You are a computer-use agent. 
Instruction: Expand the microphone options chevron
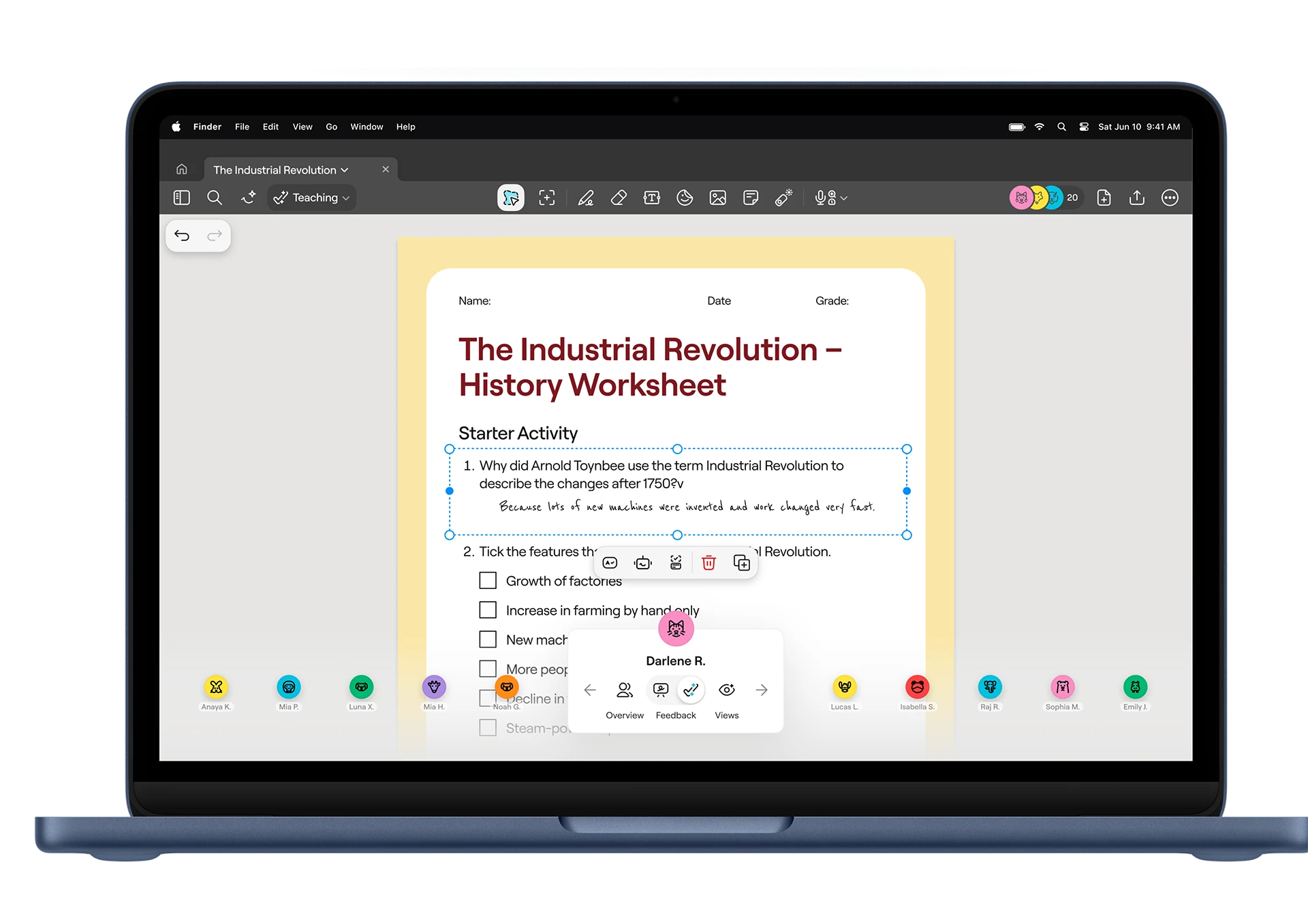pos(844,198)
